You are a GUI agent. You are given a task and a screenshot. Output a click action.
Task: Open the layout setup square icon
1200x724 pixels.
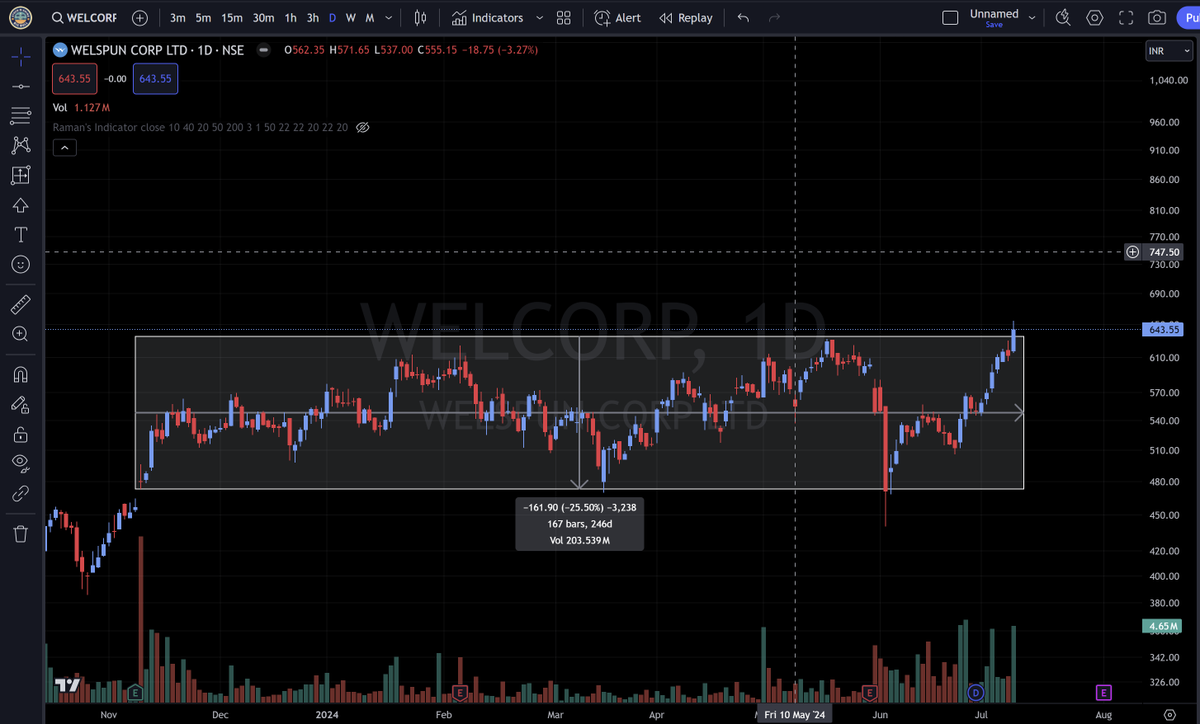click(950, 18)
